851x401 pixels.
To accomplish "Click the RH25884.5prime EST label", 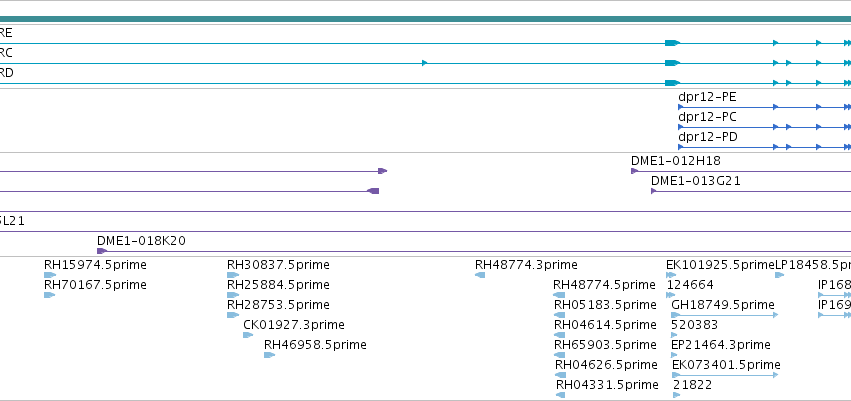I will click(278, 285).
